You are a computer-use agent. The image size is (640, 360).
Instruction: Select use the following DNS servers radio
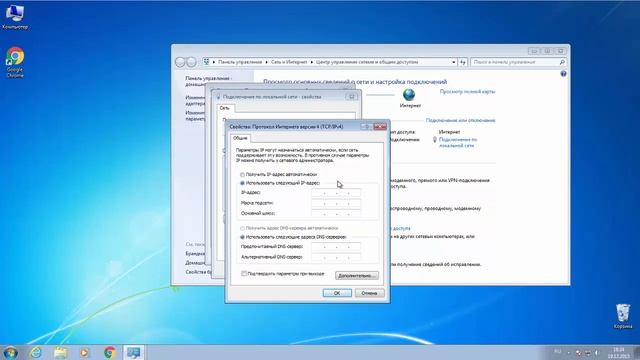click(x=242, y=237)
